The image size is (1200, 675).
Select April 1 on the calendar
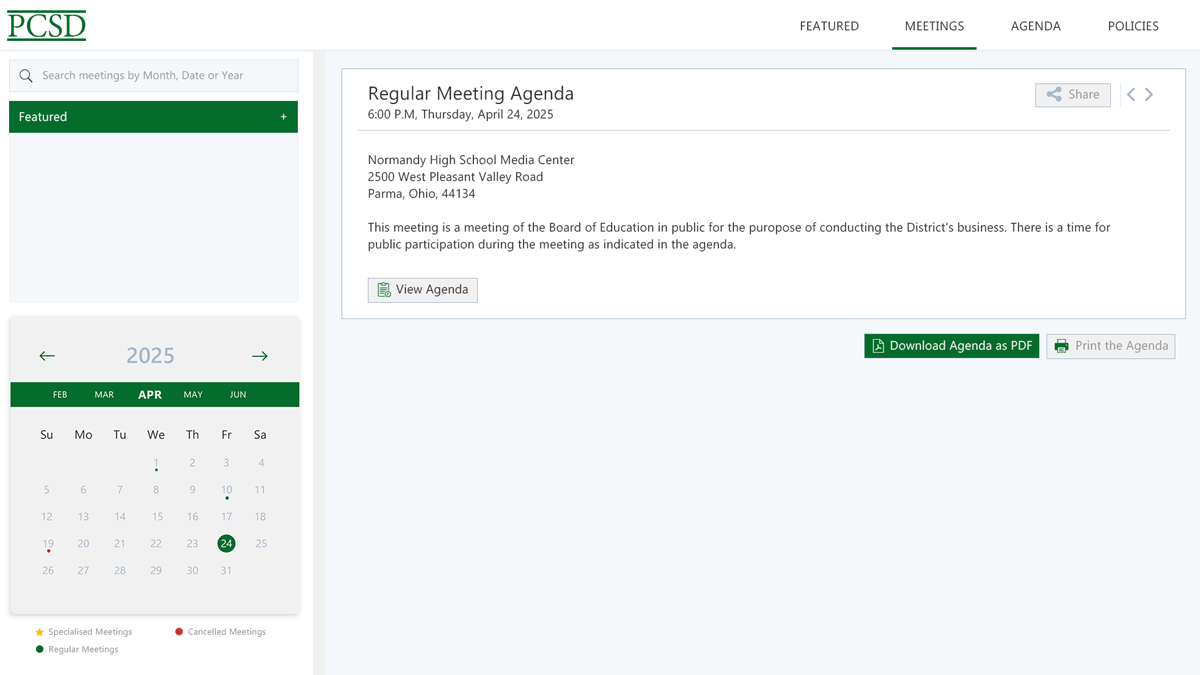(156, 463)
